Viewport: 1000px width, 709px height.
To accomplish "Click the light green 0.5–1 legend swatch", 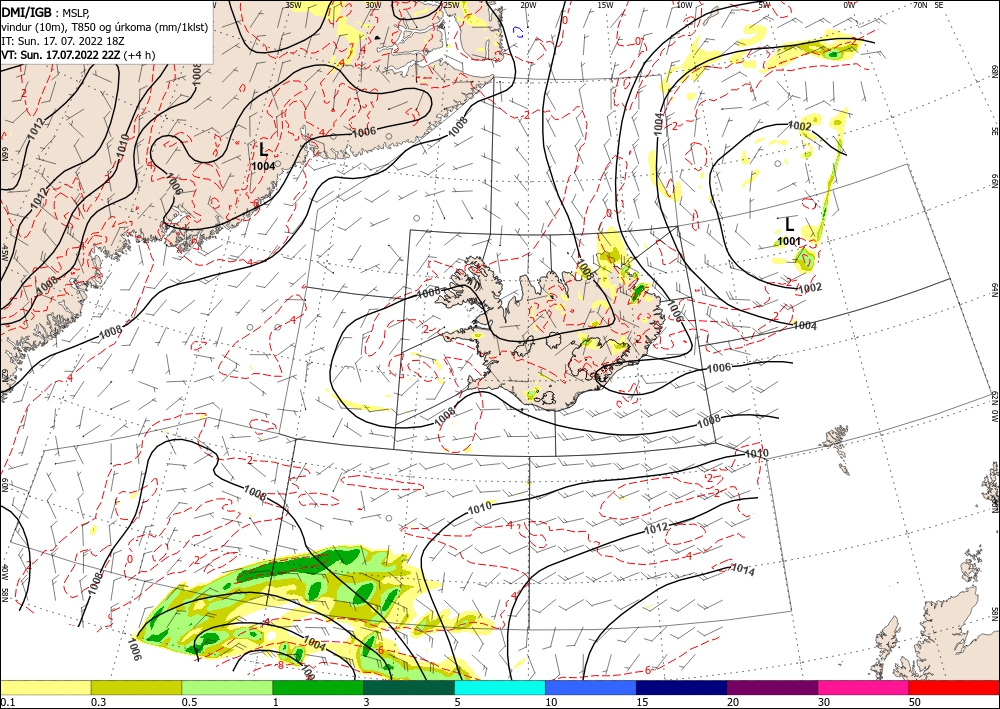I will [x=227, y=687].
